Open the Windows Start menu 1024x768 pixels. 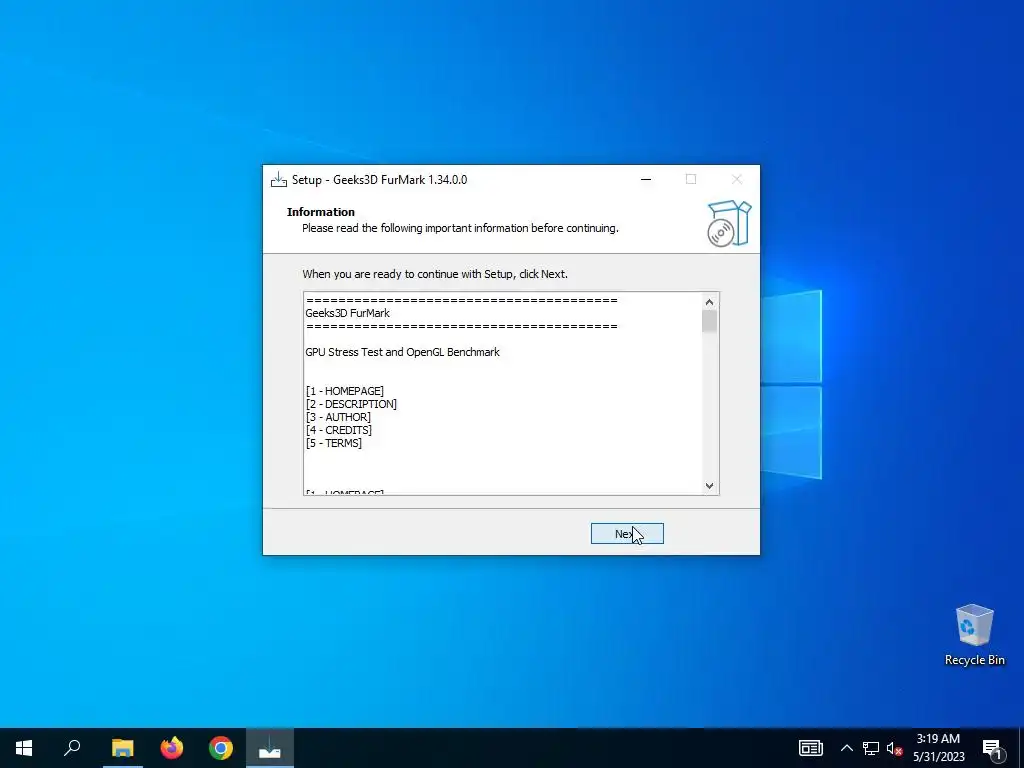pos(24,748)
